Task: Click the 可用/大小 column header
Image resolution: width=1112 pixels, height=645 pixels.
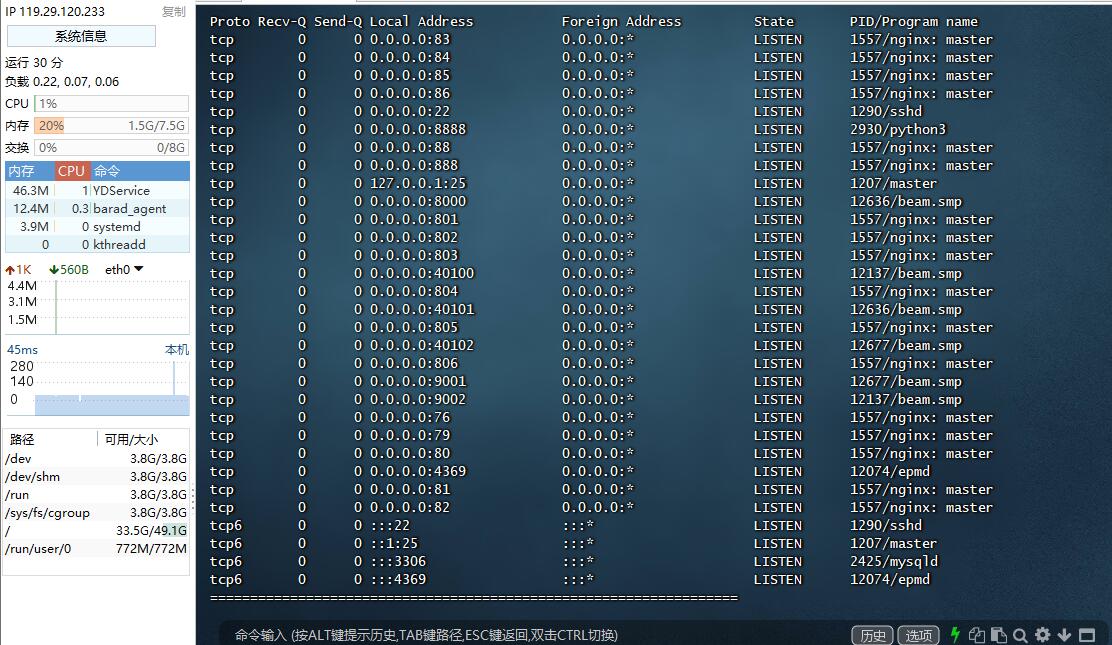Action: pos(131,439)
